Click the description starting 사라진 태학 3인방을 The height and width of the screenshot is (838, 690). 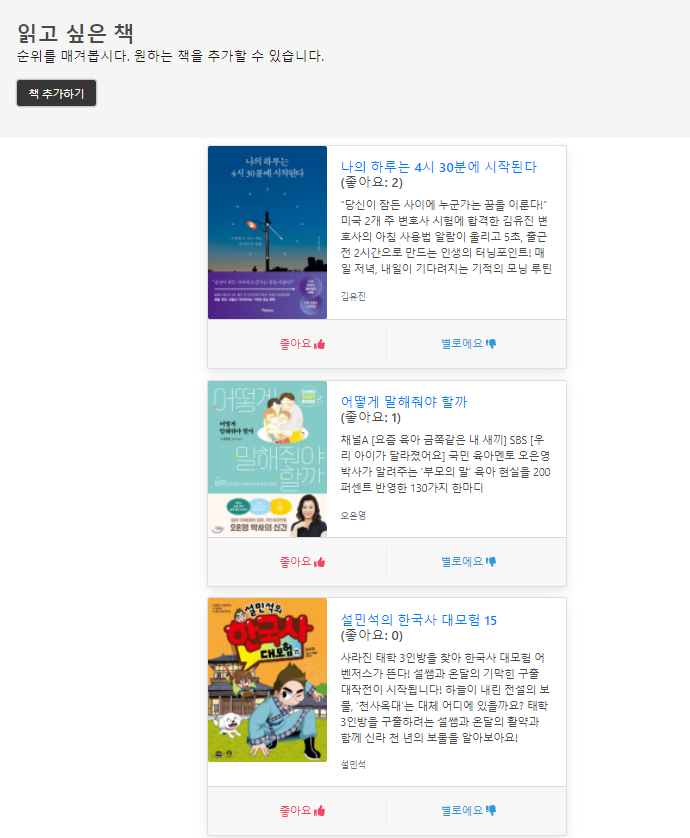coord(446,697)
